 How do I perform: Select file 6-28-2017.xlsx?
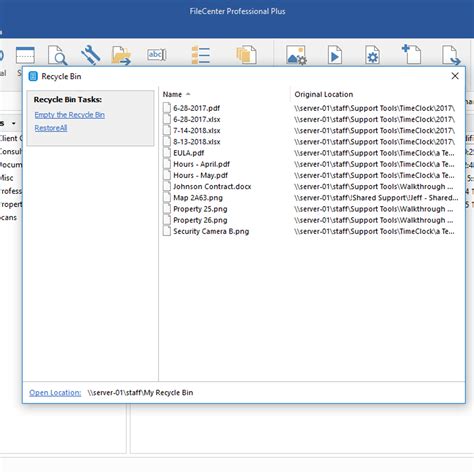pyautogui.click(x=197, y=119)
